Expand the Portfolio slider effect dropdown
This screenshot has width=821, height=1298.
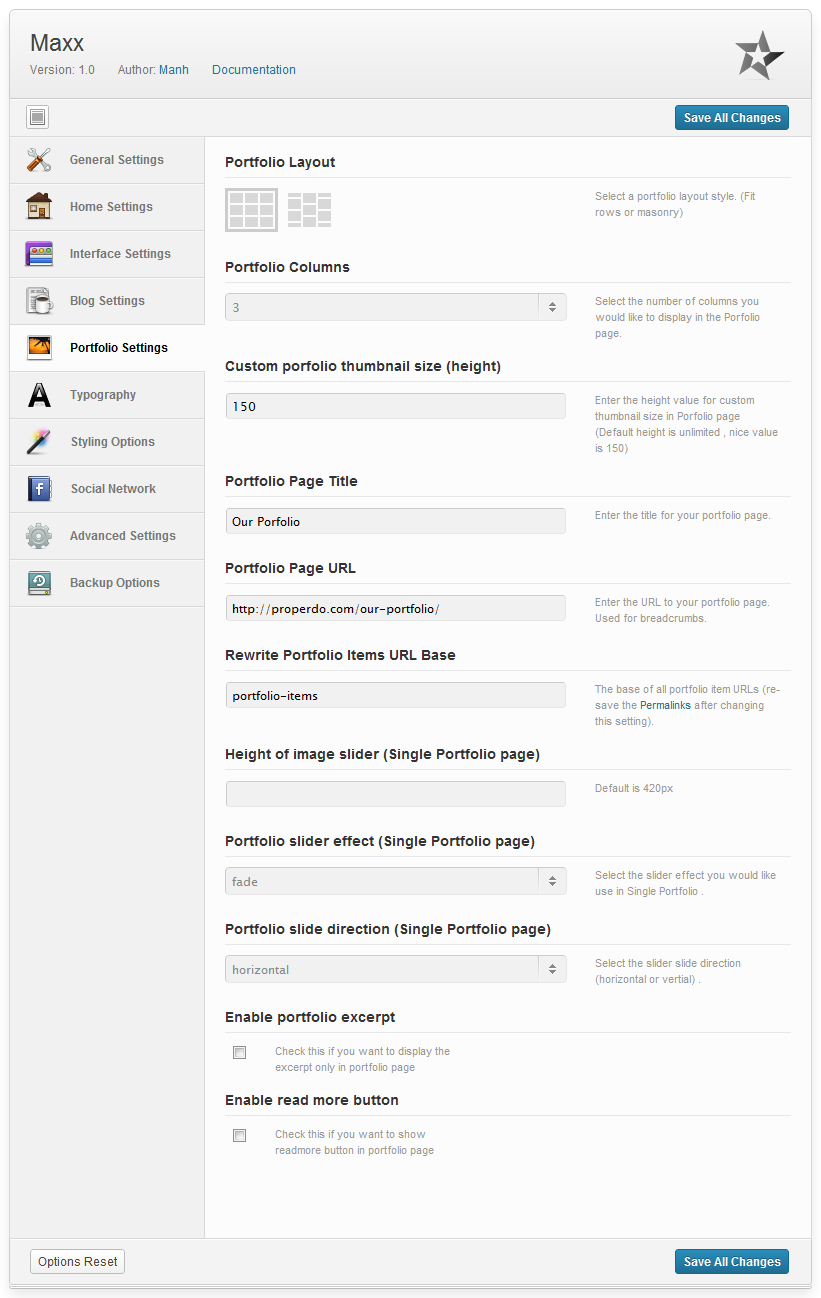point(396,881)
